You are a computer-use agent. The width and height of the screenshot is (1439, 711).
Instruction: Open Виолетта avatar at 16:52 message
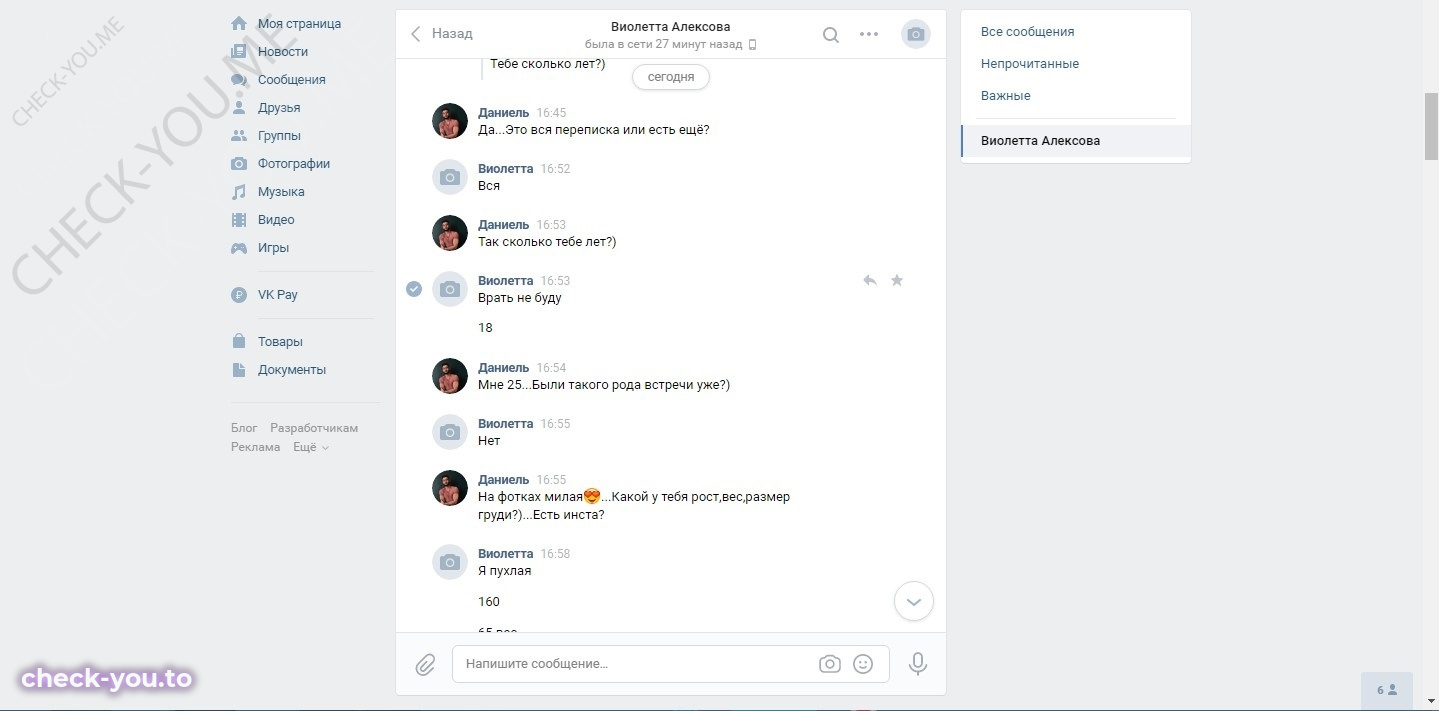pyautogui.click(x=450, y=177)
